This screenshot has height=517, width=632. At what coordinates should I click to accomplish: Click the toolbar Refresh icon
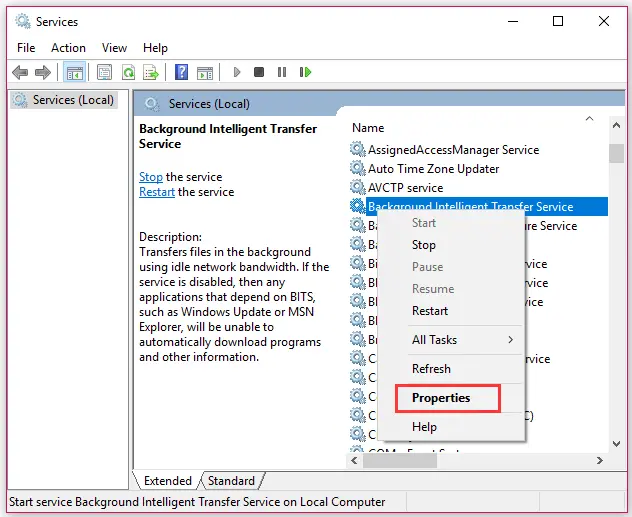(x=128, y=72)
